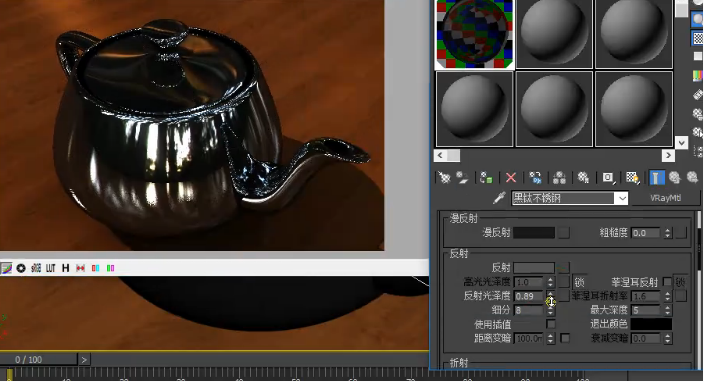This screenshot has width=704, height=382.
Task: Open the 反射 reflection color swatch
Action: coord(534,268)
